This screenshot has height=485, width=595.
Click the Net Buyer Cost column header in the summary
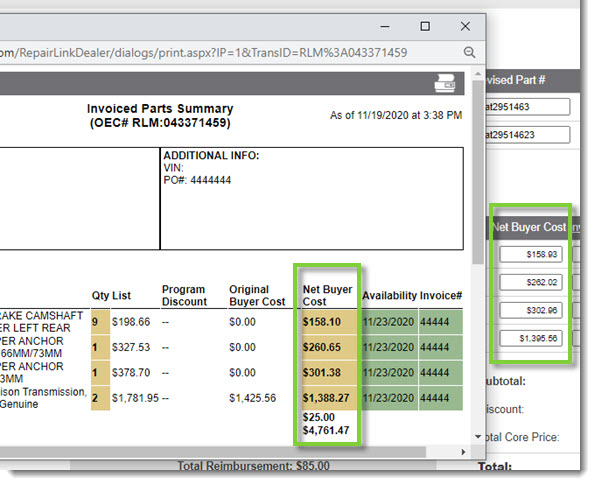(327, 295)
